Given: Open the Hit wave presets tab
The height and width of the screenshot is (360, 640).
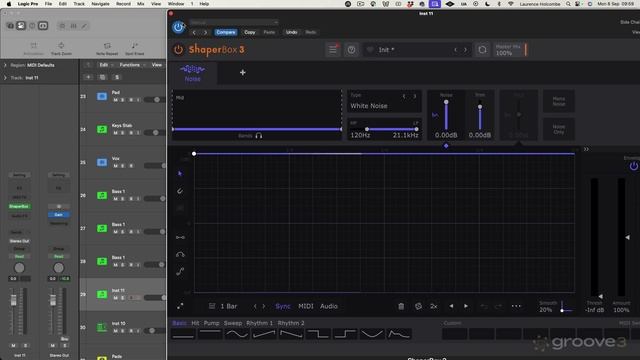Looking at the screenshot, I should click(x=196, y=323).
